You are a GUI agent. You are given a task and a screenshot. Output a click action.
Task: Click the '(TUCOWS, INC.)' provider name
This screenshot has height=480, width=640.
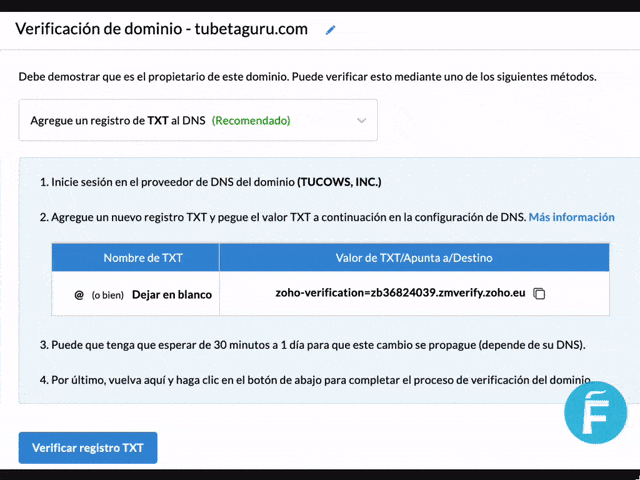pos(339,182)
